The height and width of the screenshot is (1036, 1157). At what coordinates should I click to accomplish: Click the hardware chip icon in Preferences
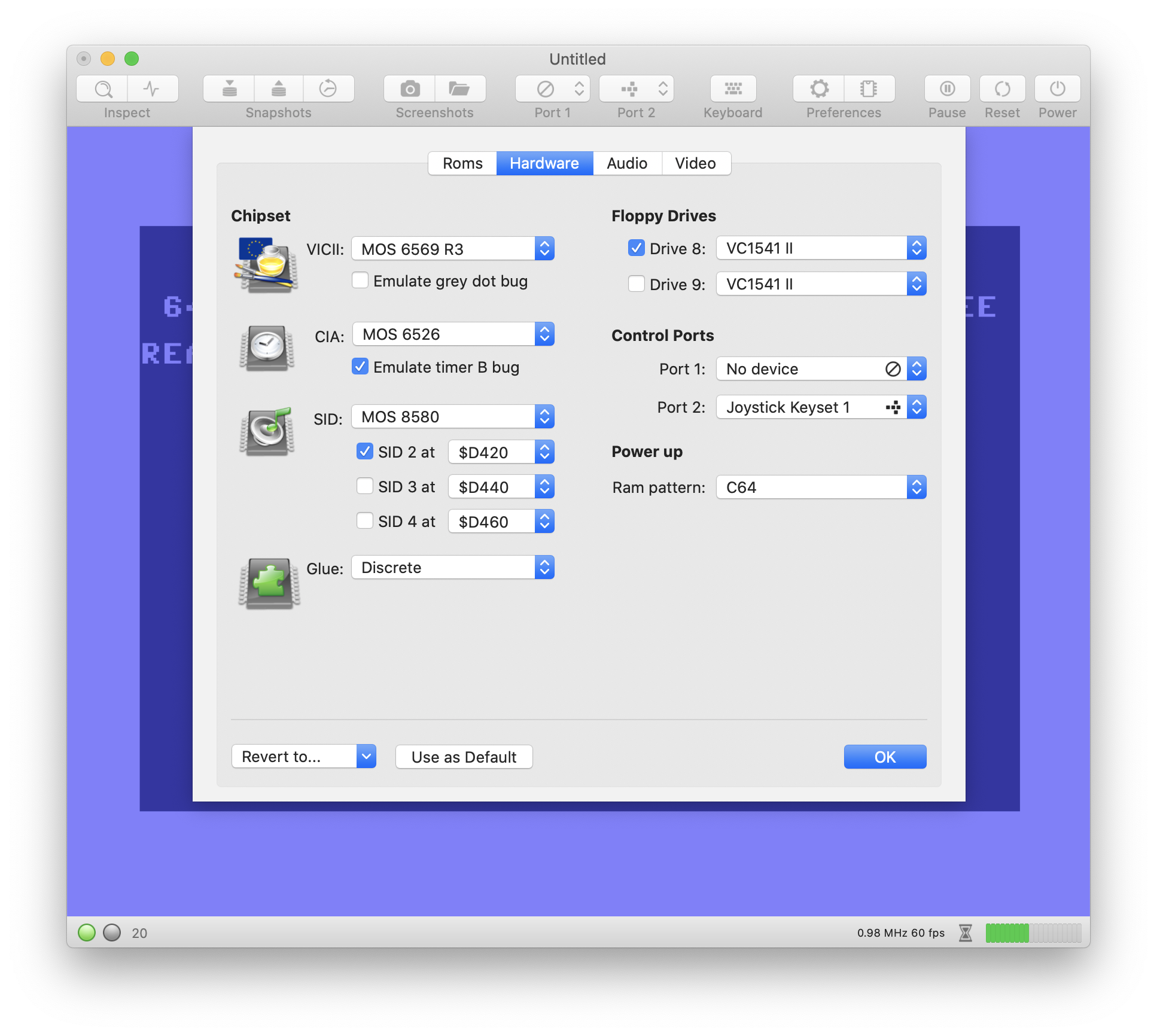869,89
